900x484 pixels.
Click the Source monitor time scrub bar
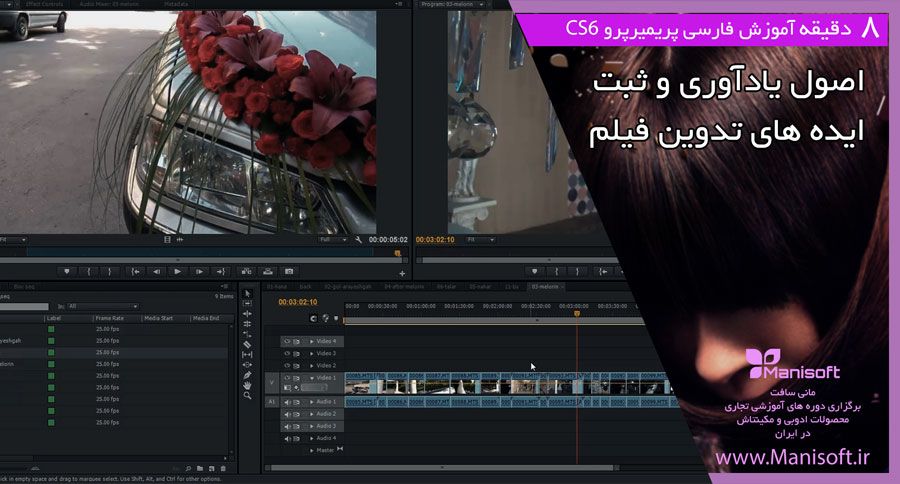pos(201,253)
